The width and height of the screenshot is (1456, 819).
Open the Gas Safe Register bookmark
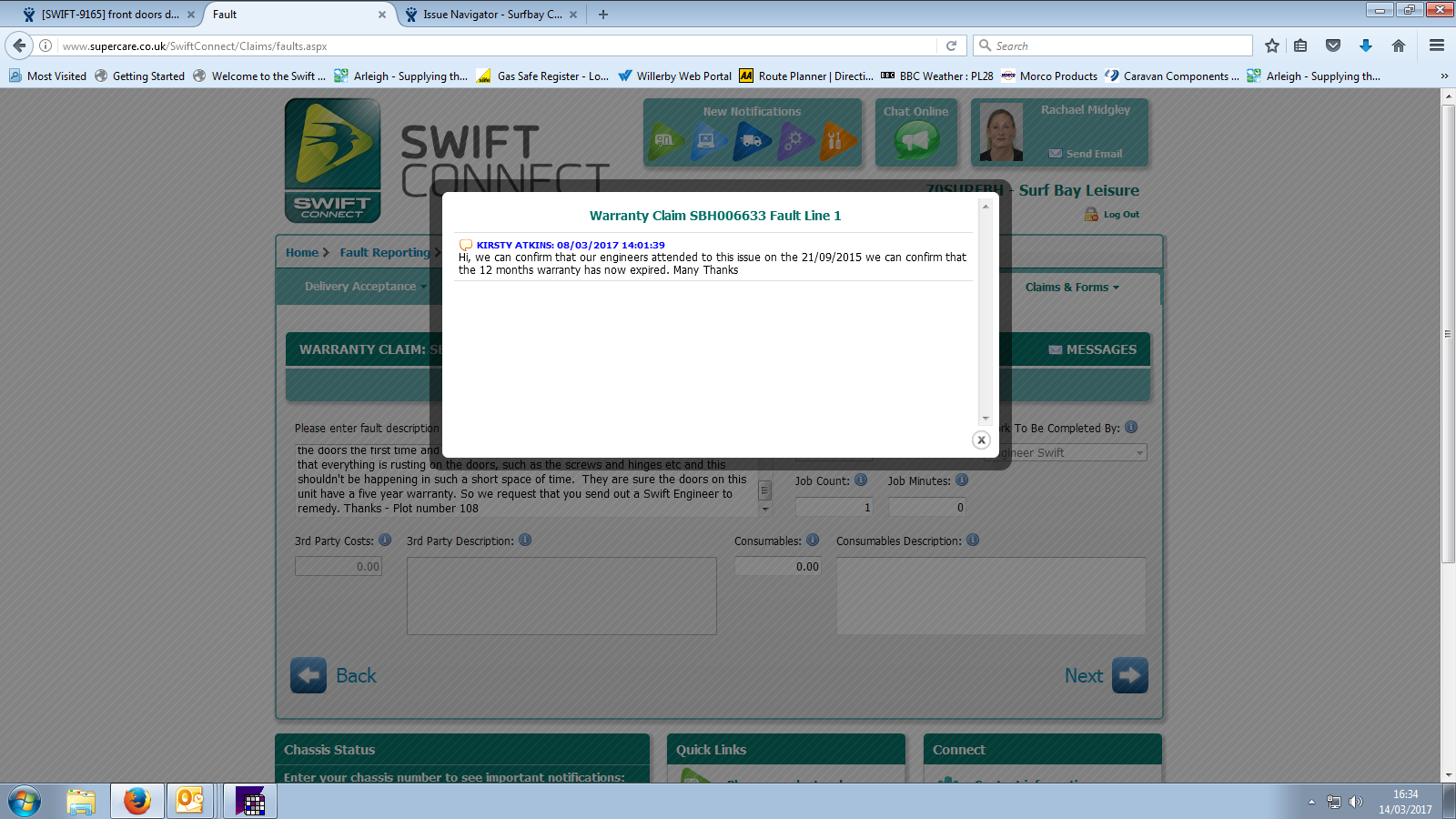tap(542, 76)
